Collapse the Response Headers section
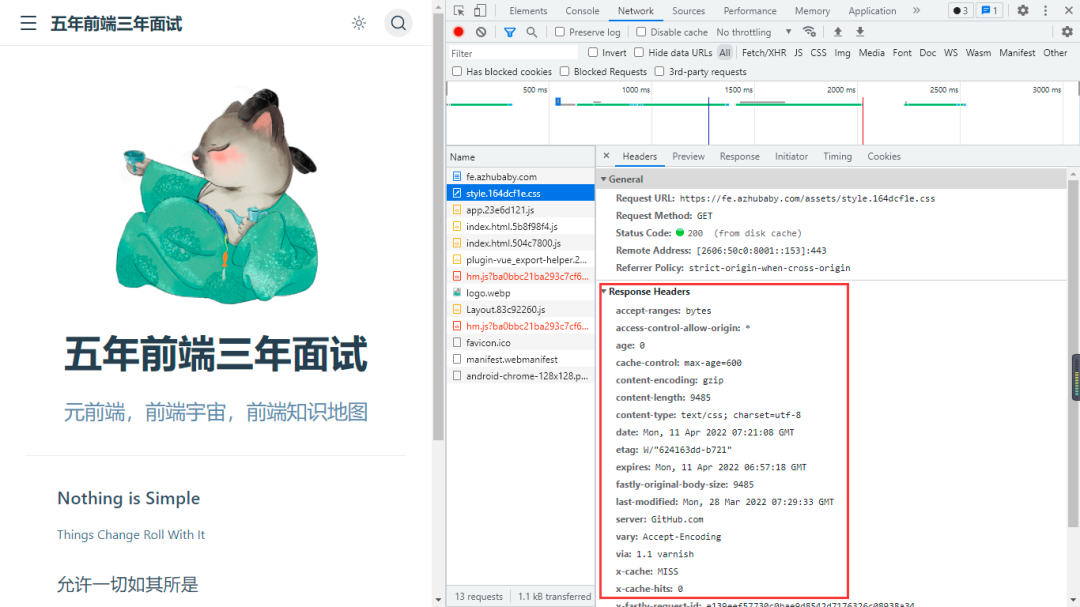 click(604, 291)
